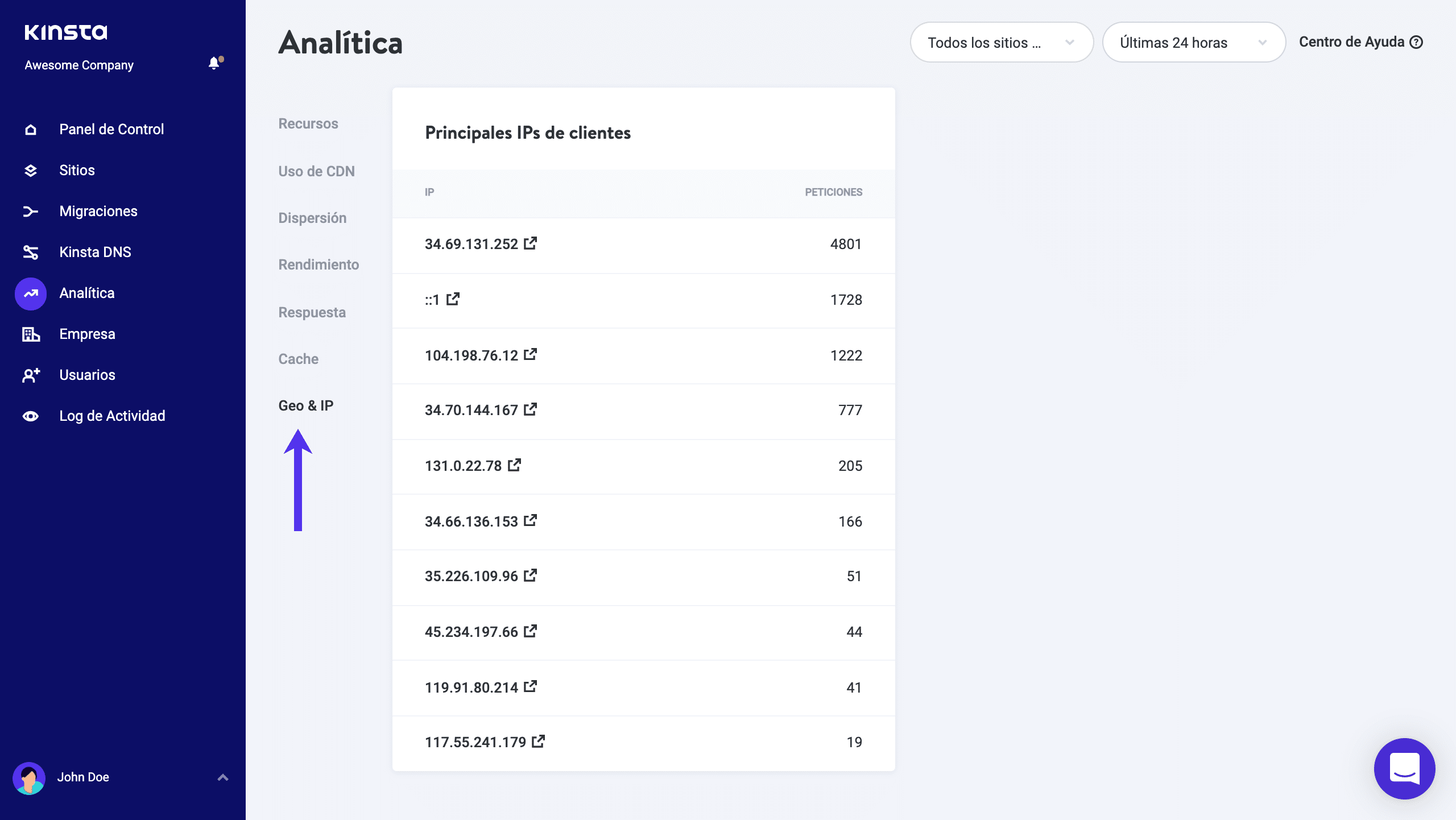1456x820 pixels.
Task: Expand the John Doe user menu chevron
Action: [x=223, y=777]
